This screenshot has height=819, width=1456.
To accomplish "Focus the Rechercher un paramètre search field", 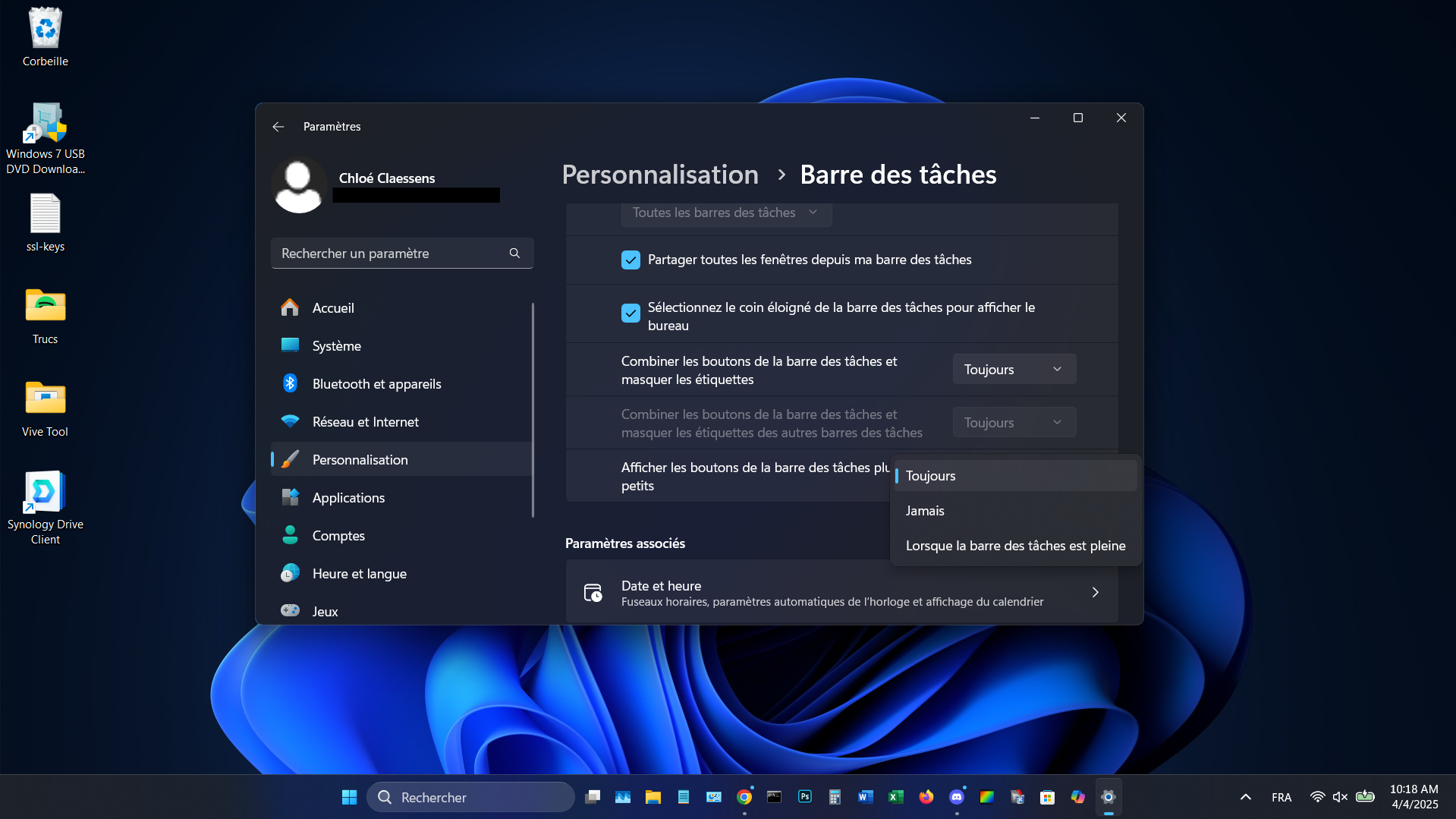I will tap(402, 254).
